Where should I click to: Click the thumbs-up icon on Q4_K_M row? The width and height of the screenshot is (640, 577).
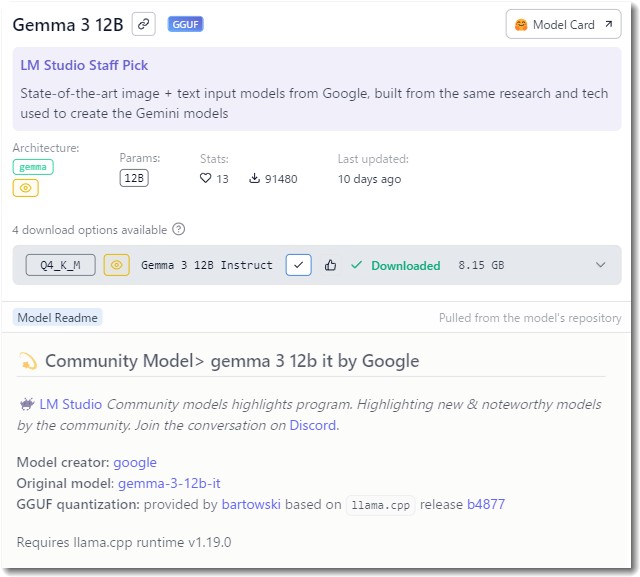(x=330, y=265)
